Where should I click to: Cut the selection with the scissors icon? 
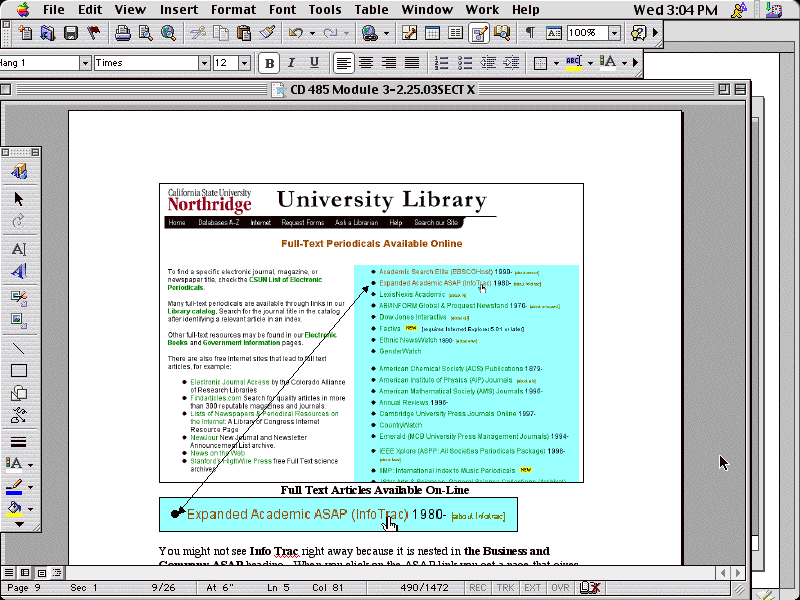tap(197, 34)
